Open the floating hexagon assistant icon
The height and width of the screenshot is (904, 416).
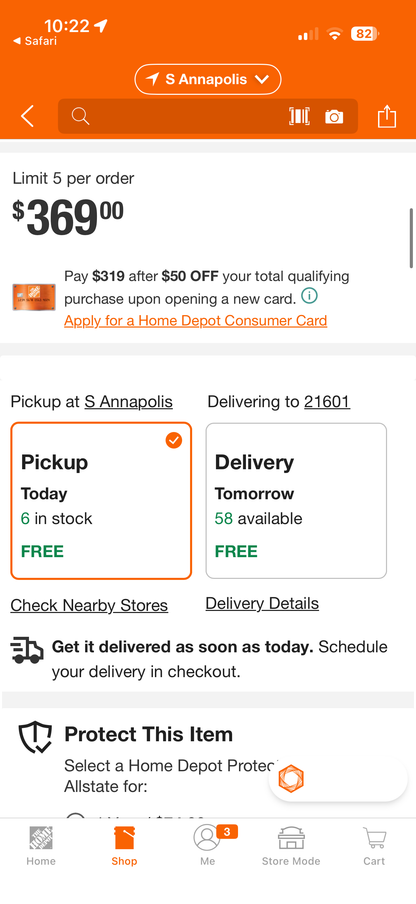(x=291, y=779)
